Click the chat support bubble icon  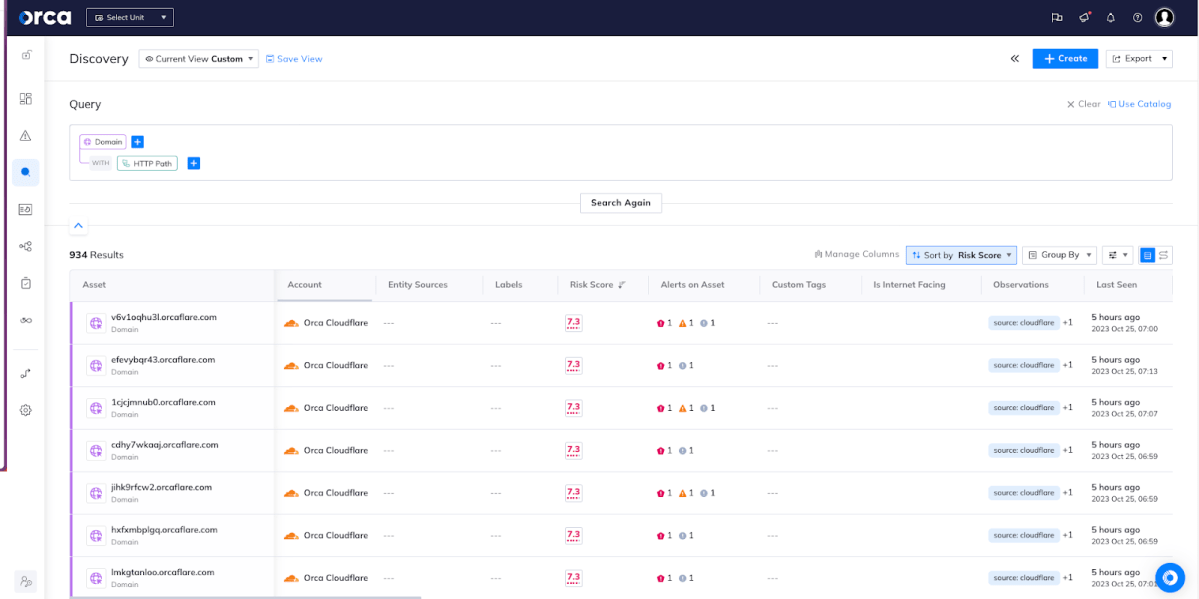(1170, 578)
